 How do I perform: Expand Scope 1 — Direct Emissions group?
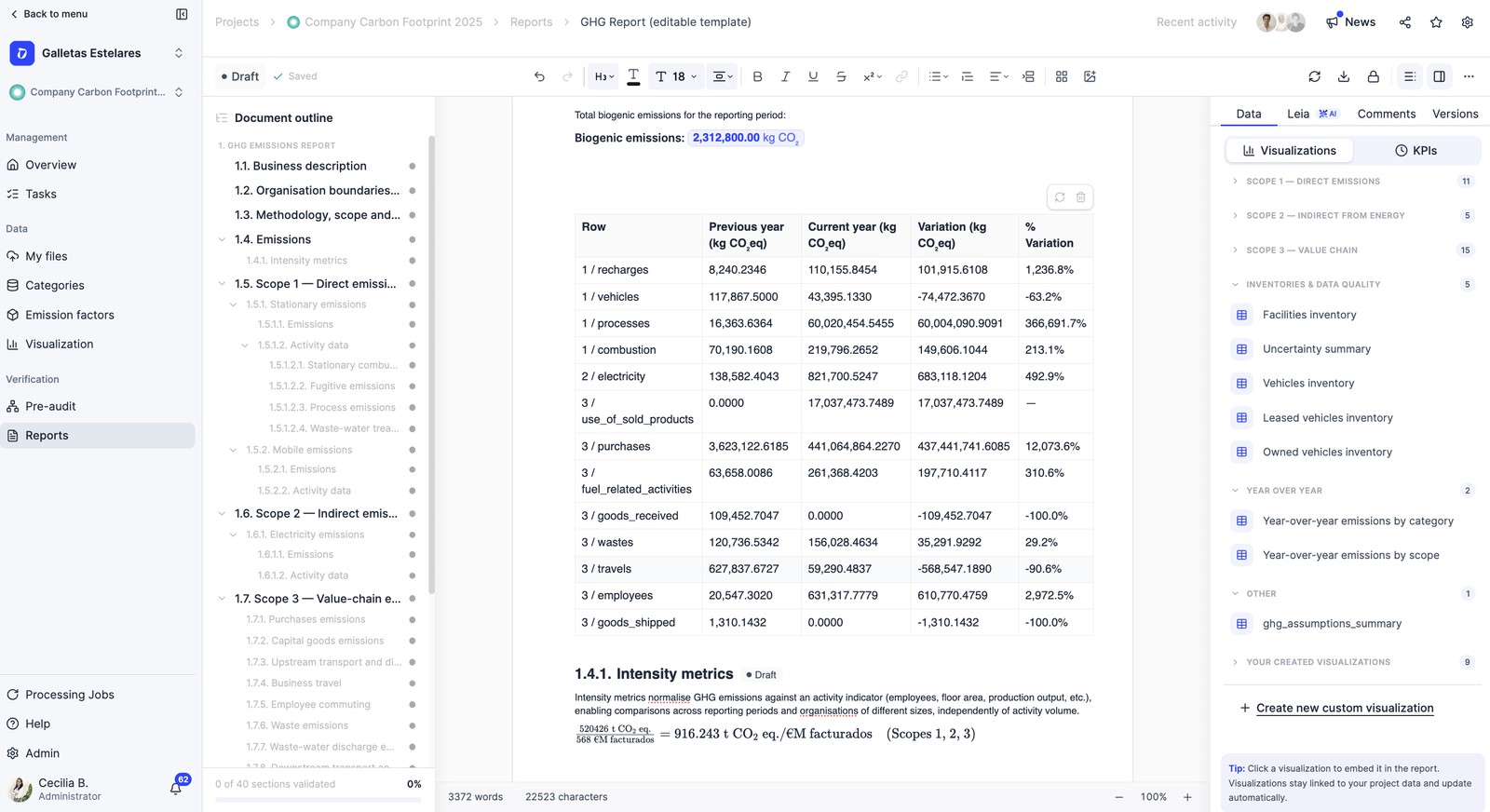1235,182
